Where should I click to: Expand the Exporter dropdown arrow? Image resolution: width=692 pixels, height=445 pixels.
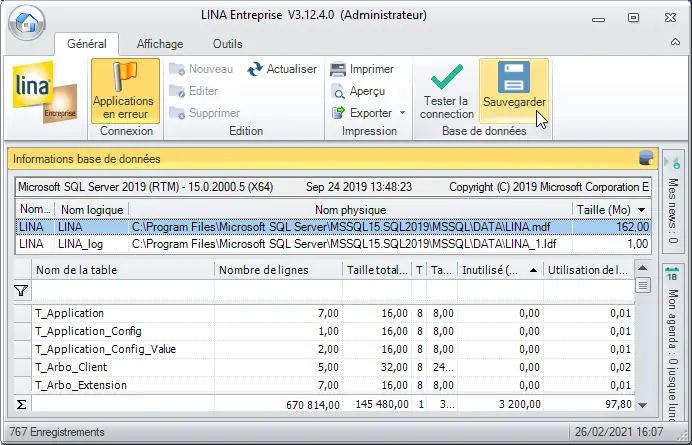pyautogui.click(x=402, y=113)
